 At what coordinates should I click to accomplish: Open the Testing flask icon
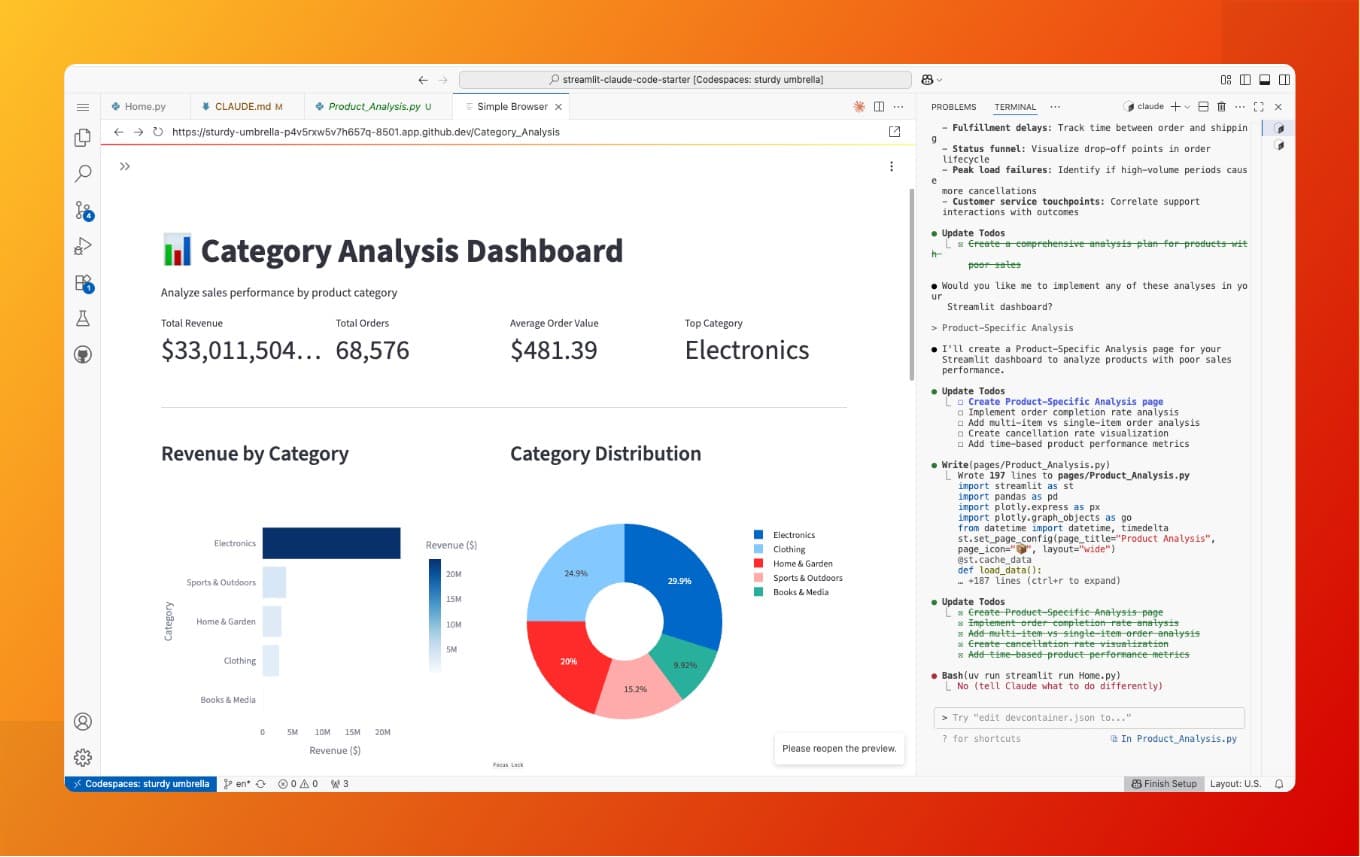pyautogui.click(x=83, y=318)
